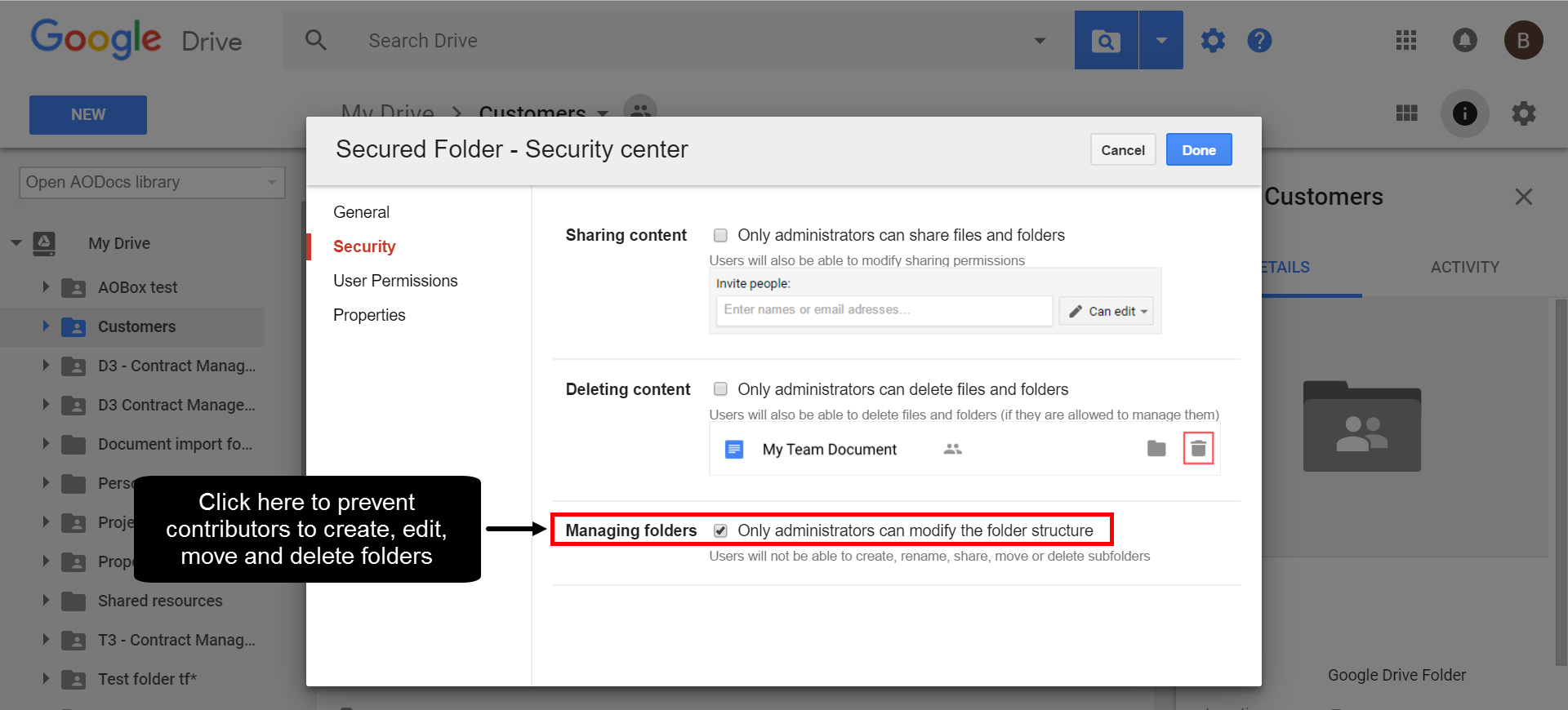This screenshot has height=710, width=1568.
Task: Click the My Drive icon in sidebar
Action: (44, 243)
